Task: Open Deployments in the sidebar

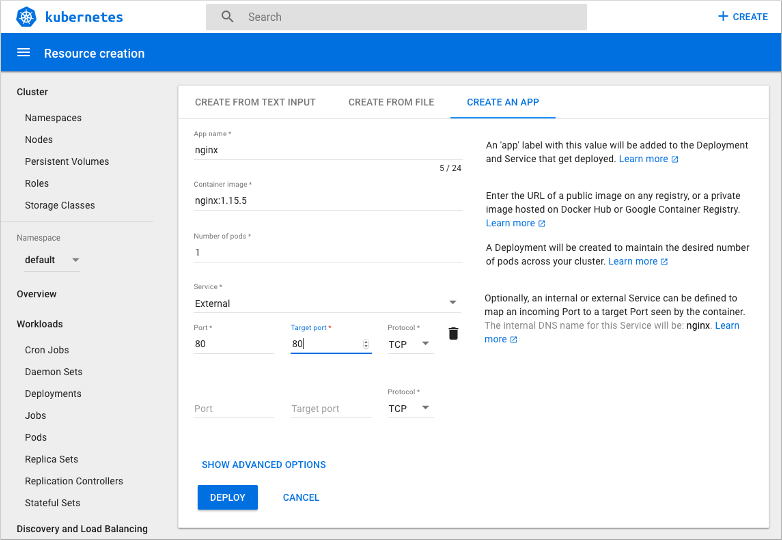Action: 53,394
